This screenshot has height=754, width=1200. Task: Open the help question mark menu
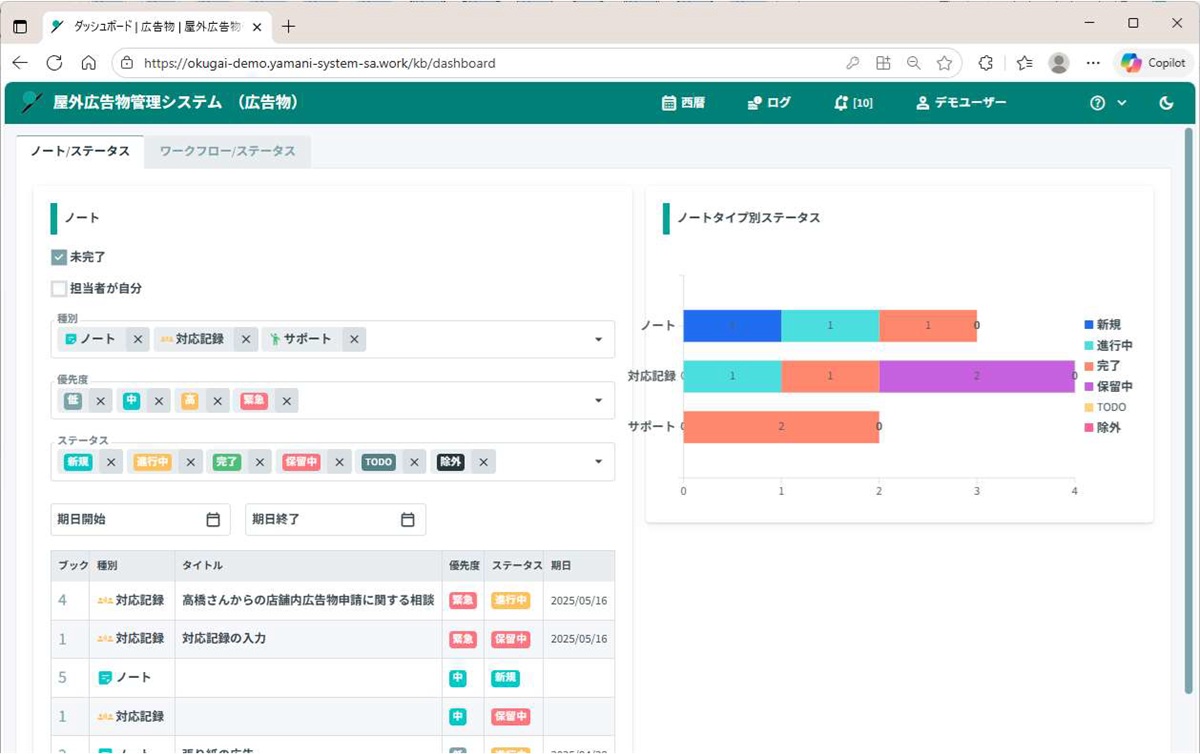1098,103
